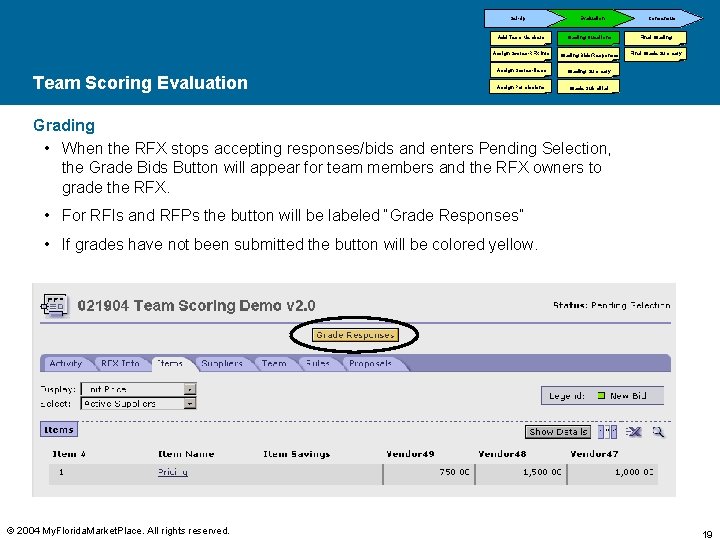Click the green highlighted step box in the diagram
The width and height of the screenshot is (720, 540).
pos(588,38)
